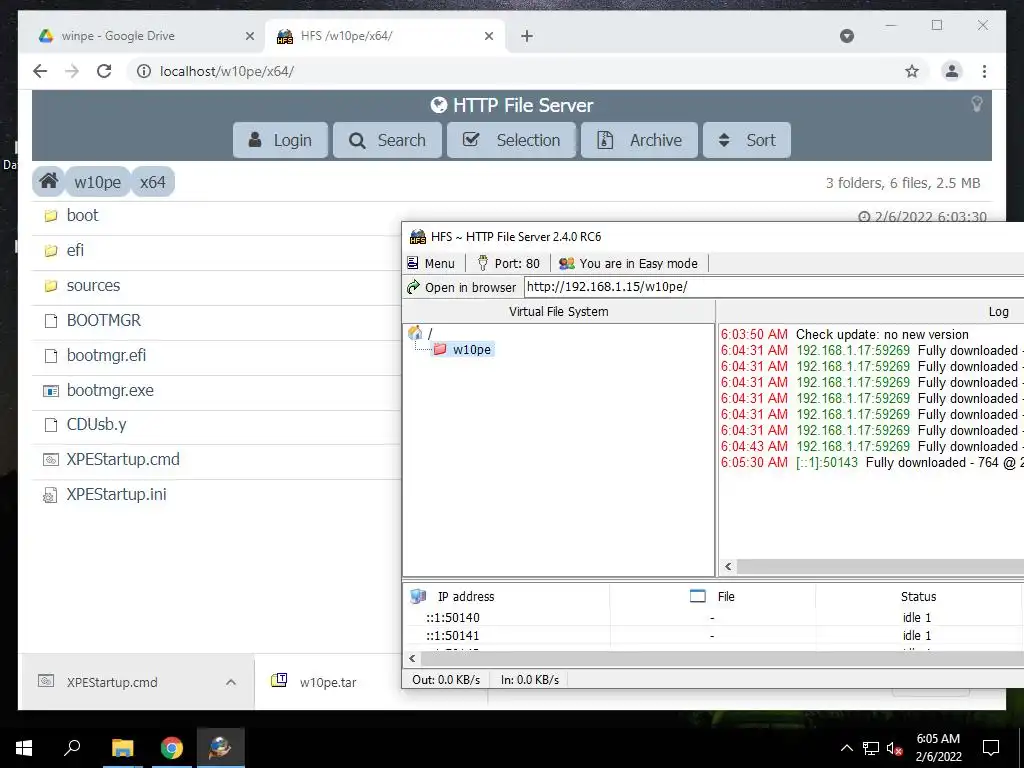Open File Explorer from taskbar
Viewport: 1024px width, 768px height.
[122, 748]
